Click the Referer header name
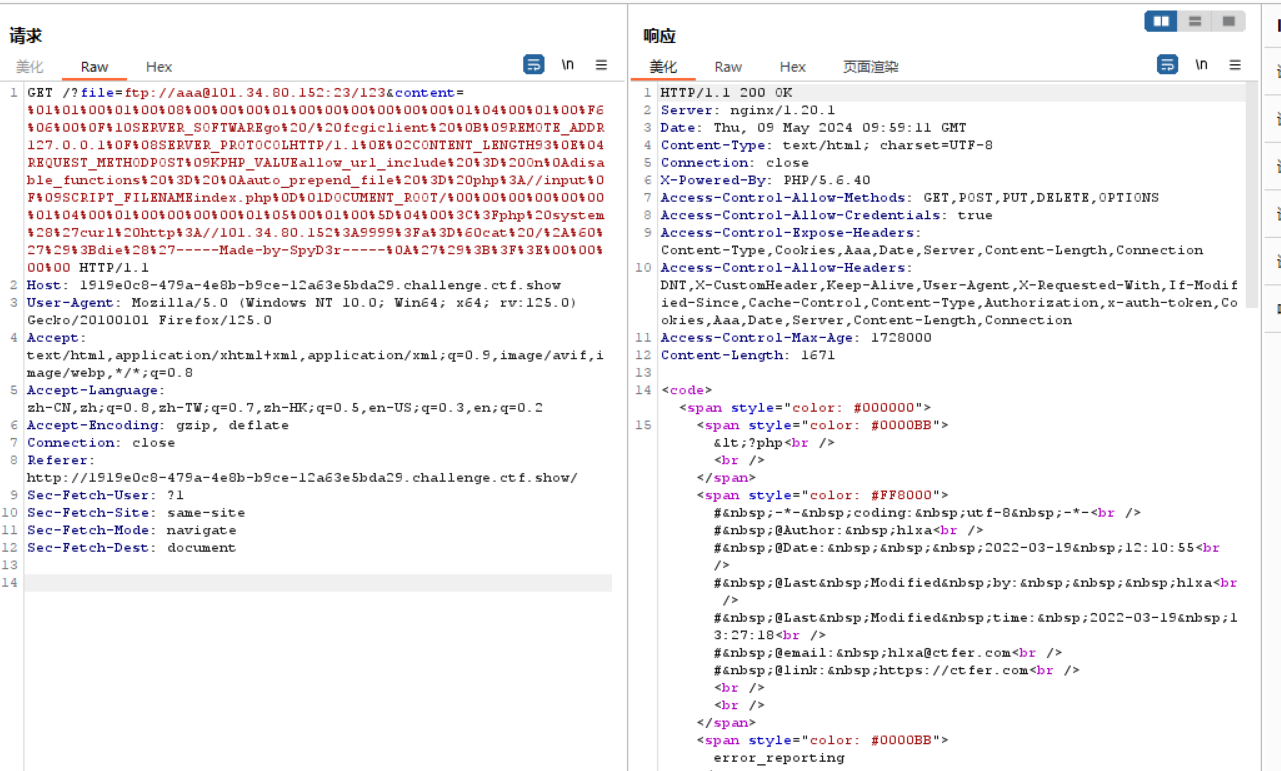The width and height of the screenshot is (1281, 771). pos(60,460)
